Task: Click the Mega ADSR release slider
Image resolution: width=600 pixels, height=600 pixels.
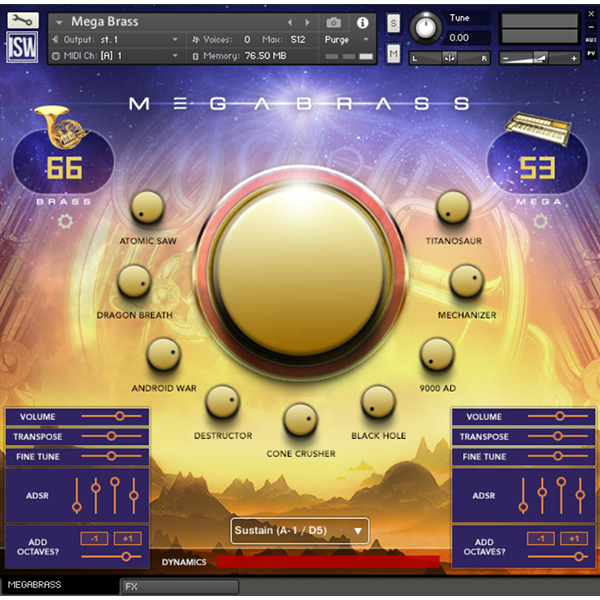Action: [x=580, y=495]
